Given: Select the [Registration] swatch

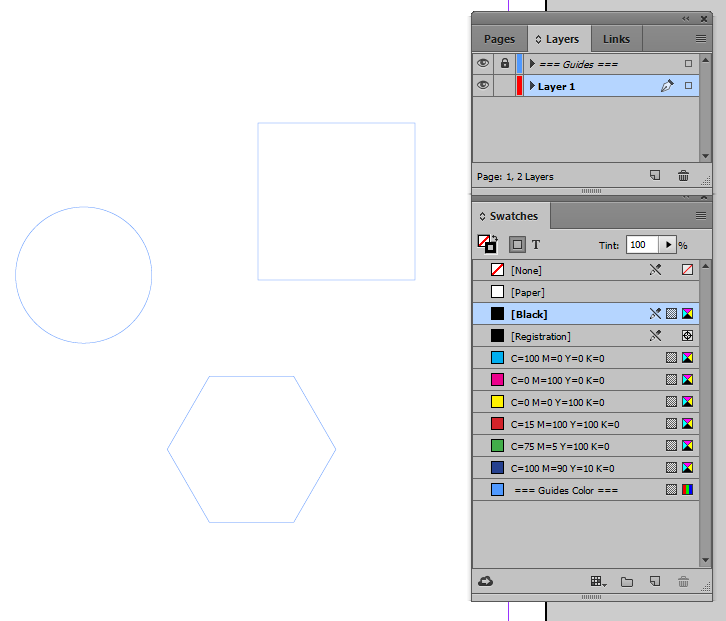Looking at the screenshot, I should coord(586,336).
